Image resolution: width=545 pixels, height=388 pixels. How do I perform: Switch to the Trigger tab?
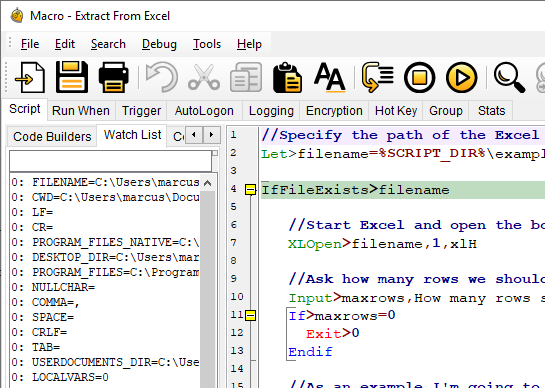click(141, 111)
